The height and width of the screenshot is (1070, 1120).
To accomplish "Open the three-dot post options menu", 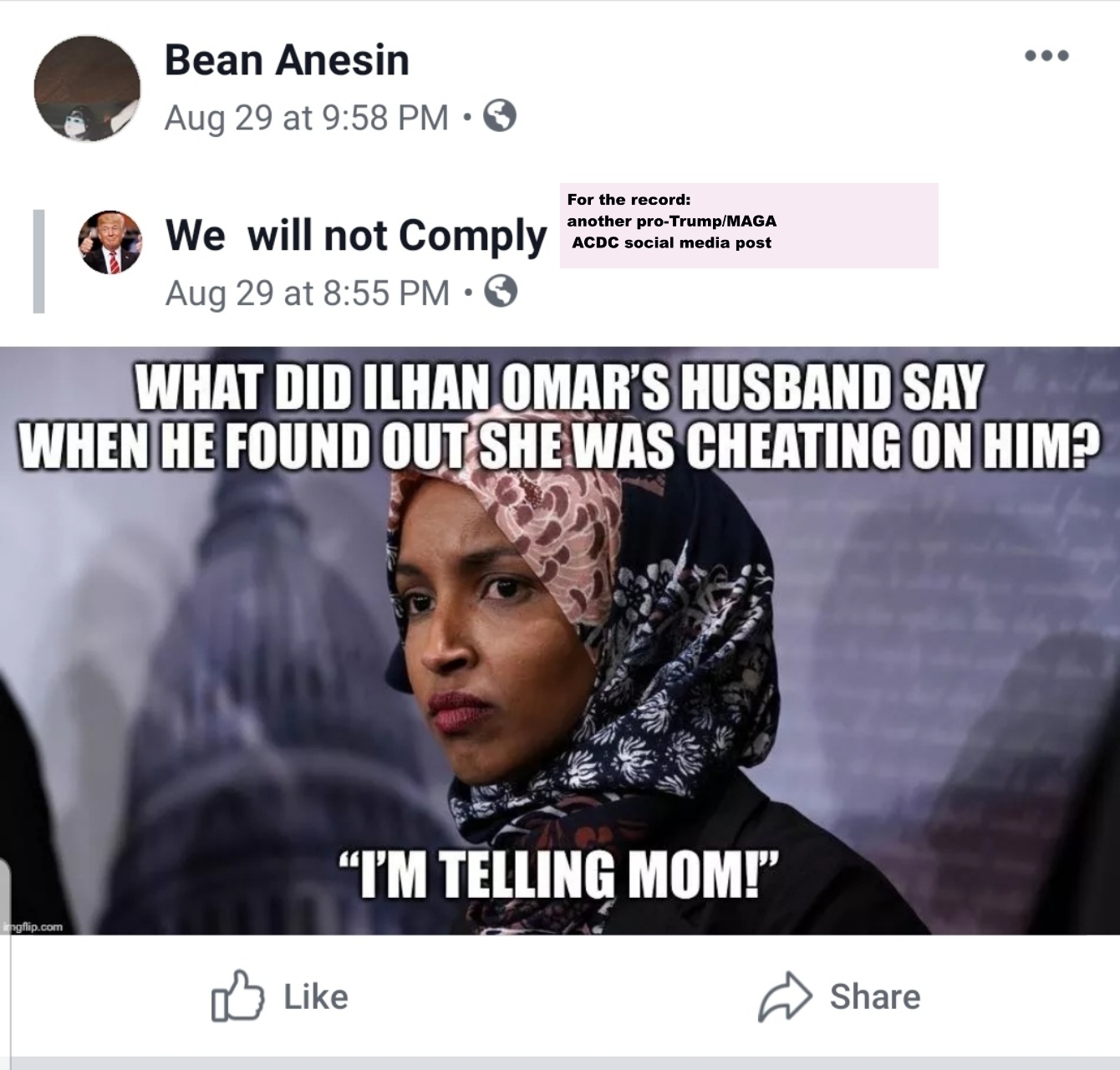I will (1046, 57).
